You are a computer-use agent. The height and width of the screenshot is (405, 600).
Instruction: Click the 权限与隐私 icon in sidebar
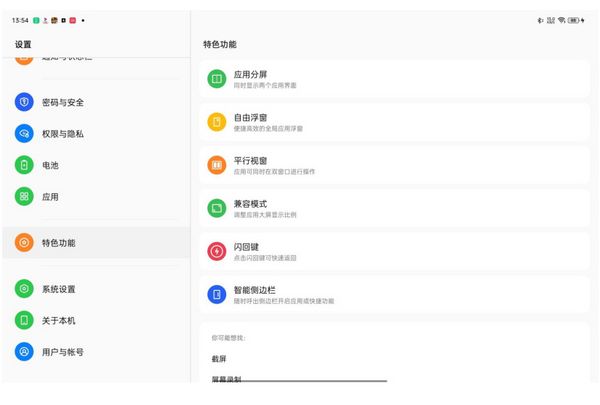[24, 134]
